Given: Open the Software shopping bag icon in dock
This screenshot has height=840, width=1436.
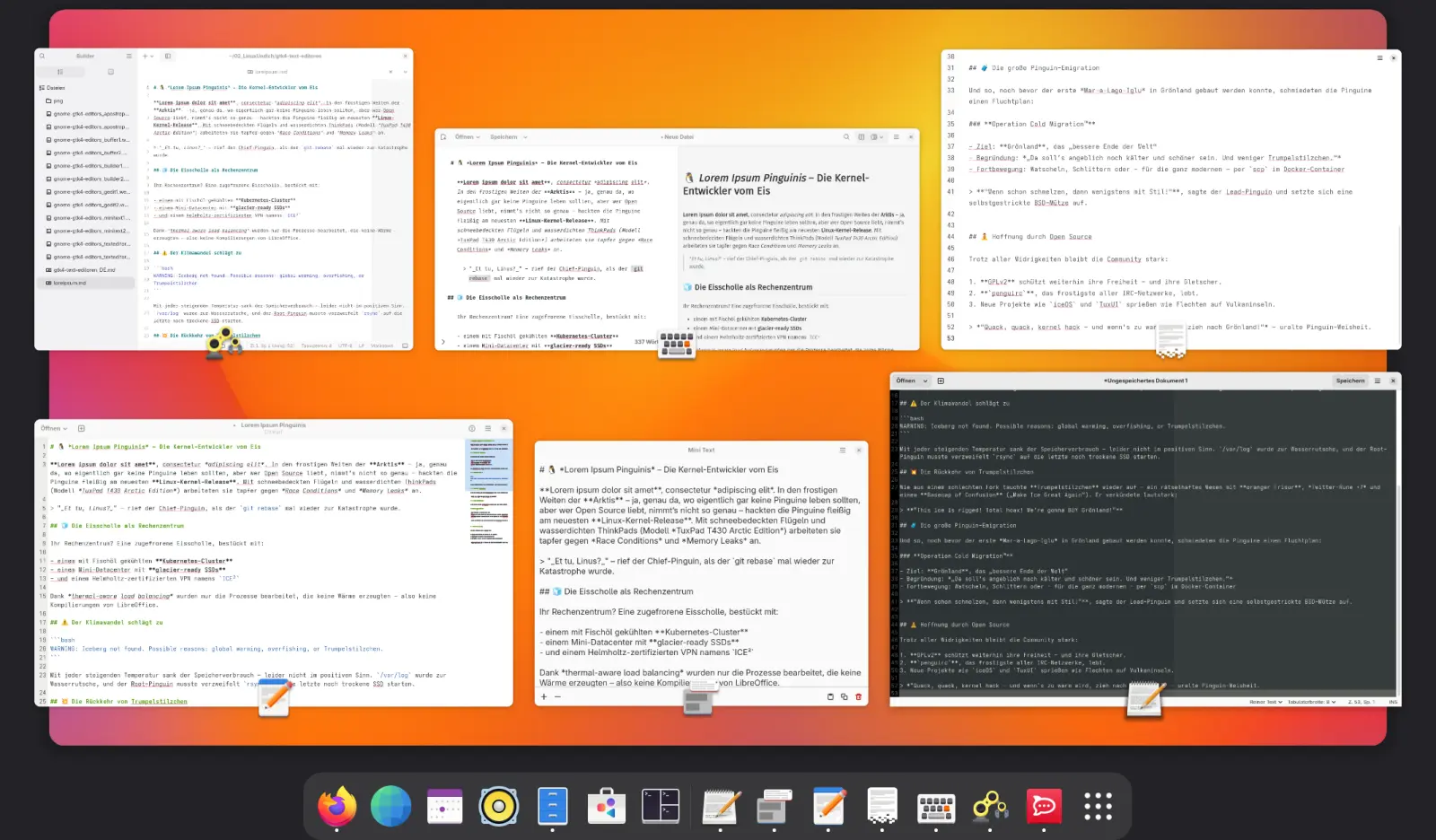Looking at the screenshot, I should [607, 806].
